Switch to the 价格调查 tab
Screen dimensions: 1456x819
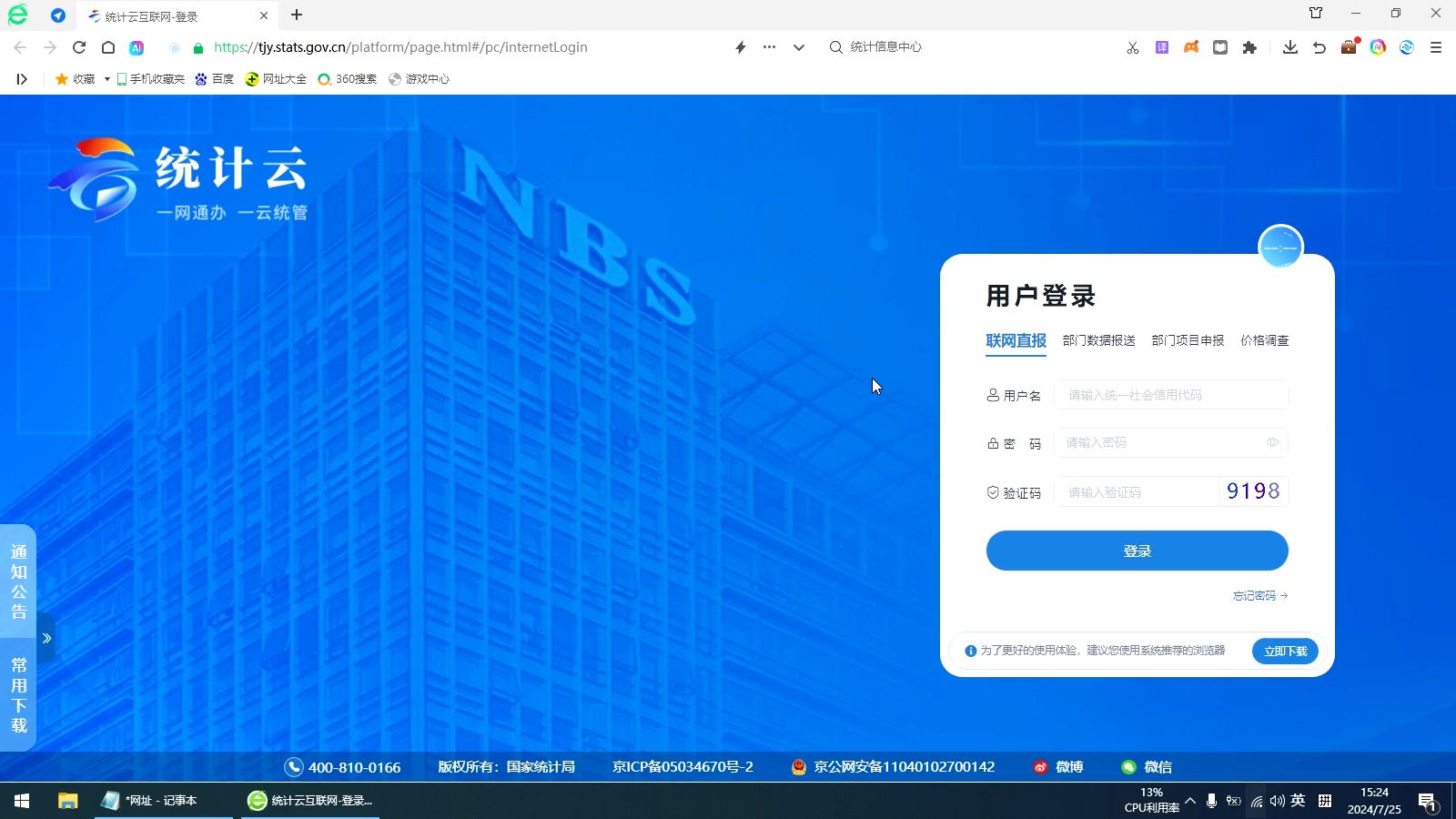(1265, 340)
